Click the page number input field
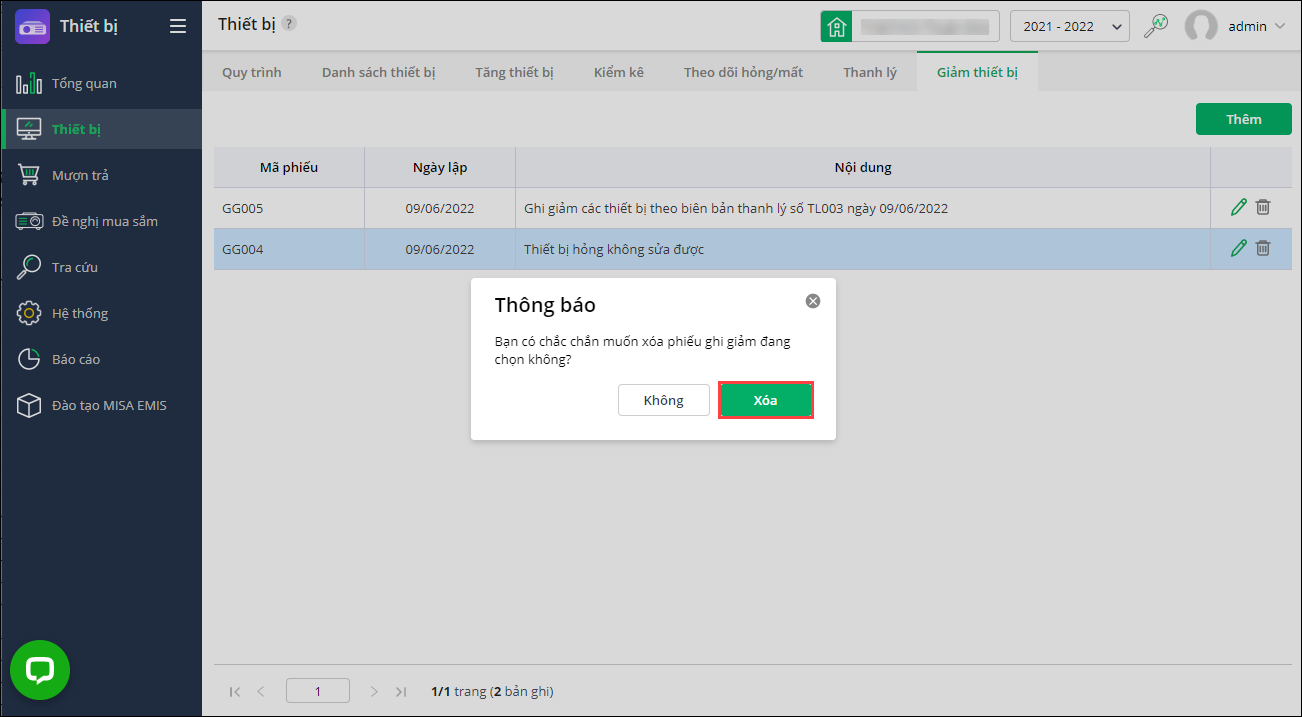 click(x=318, y=691)
